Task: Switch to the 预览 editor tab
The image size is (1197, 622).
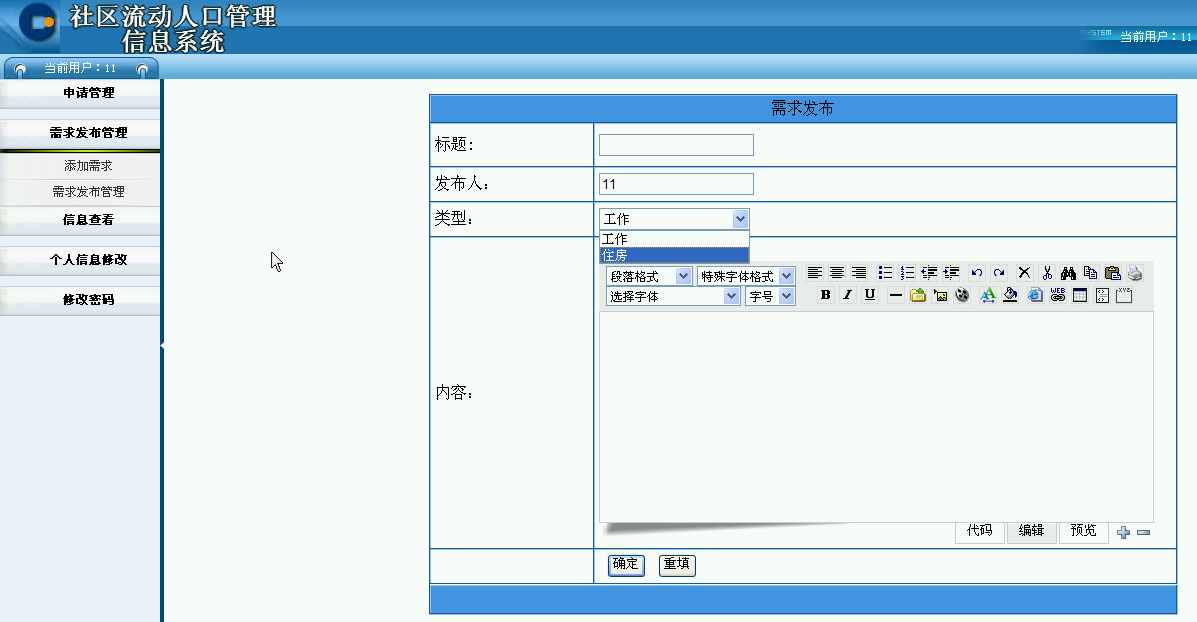Action: [1083, 530]
